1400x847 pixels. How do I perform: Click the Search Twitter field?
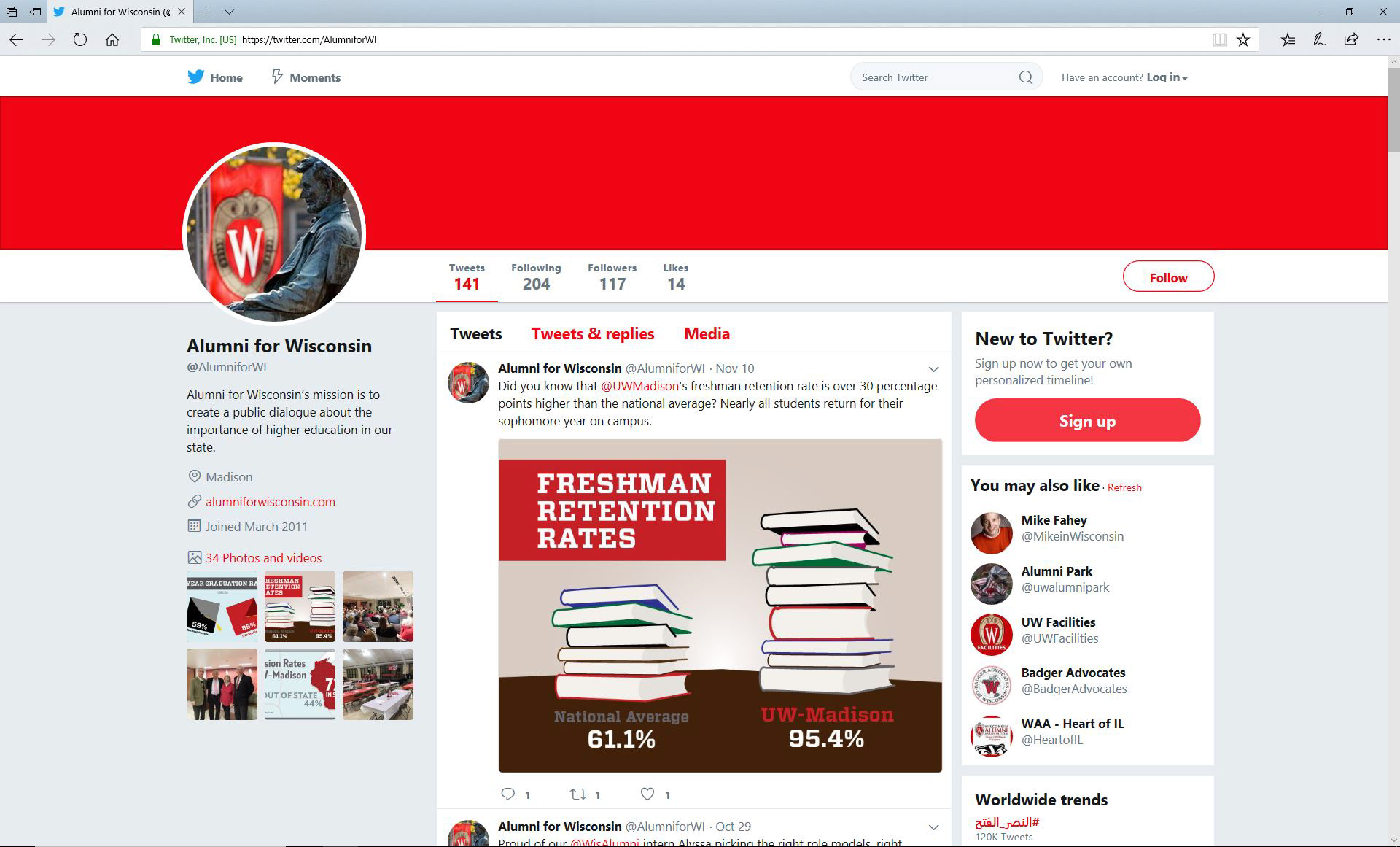click(x=946, y=77)
